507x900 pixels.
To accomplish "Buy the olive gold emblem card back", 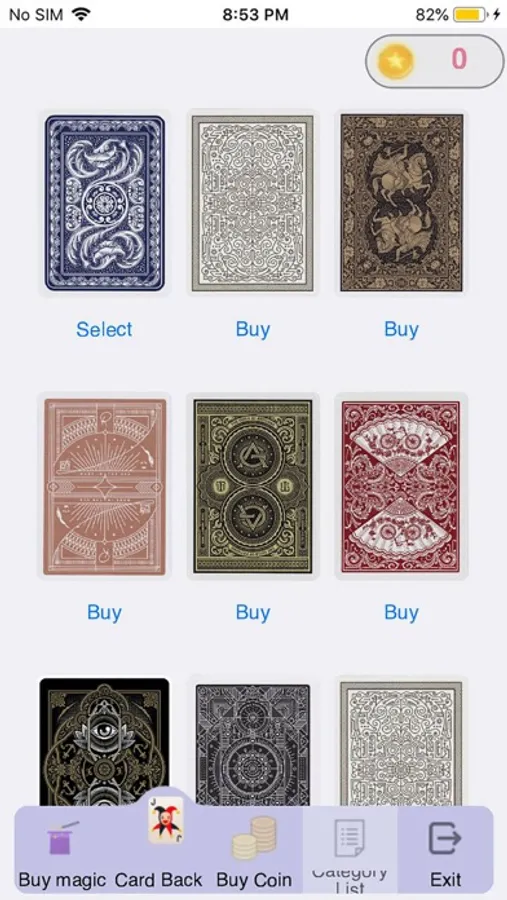I will [x=253, y=612].
